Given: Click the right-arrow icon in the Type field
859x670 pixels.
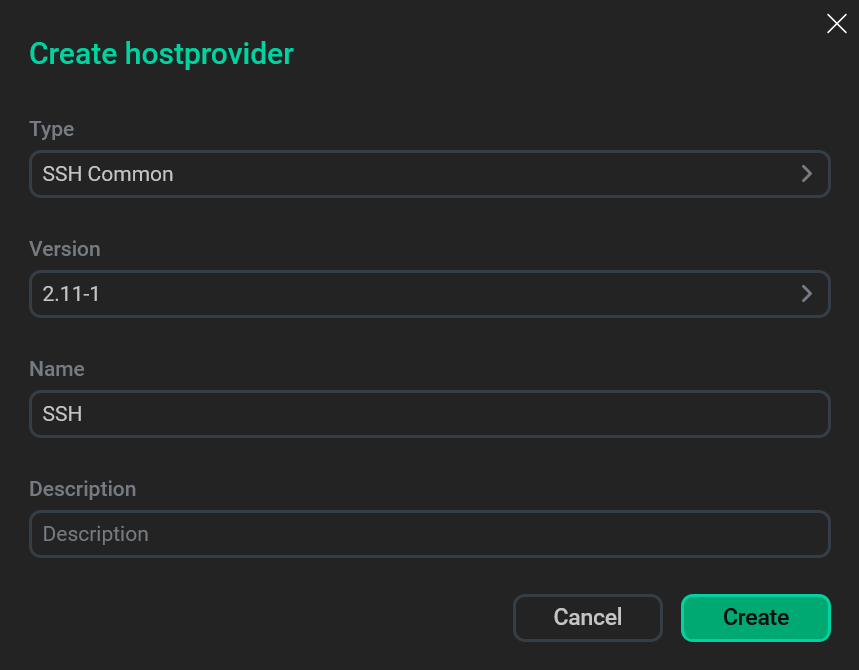Looking at the screenshot, I should point(806,173).
